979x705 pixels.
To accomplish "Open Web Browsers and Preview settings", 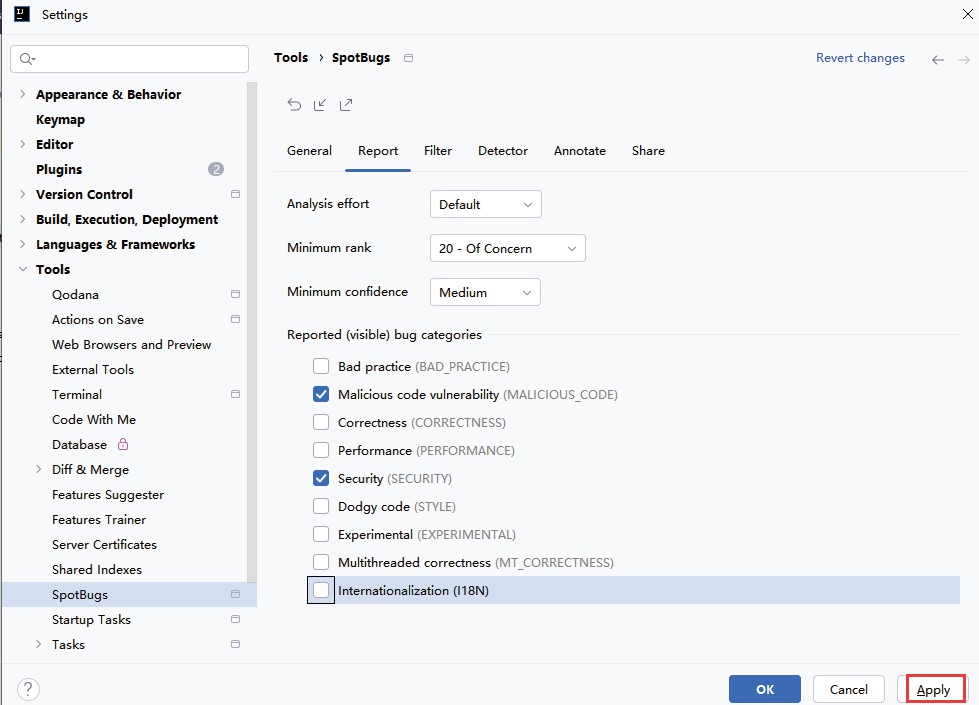I will click(132, 344).
